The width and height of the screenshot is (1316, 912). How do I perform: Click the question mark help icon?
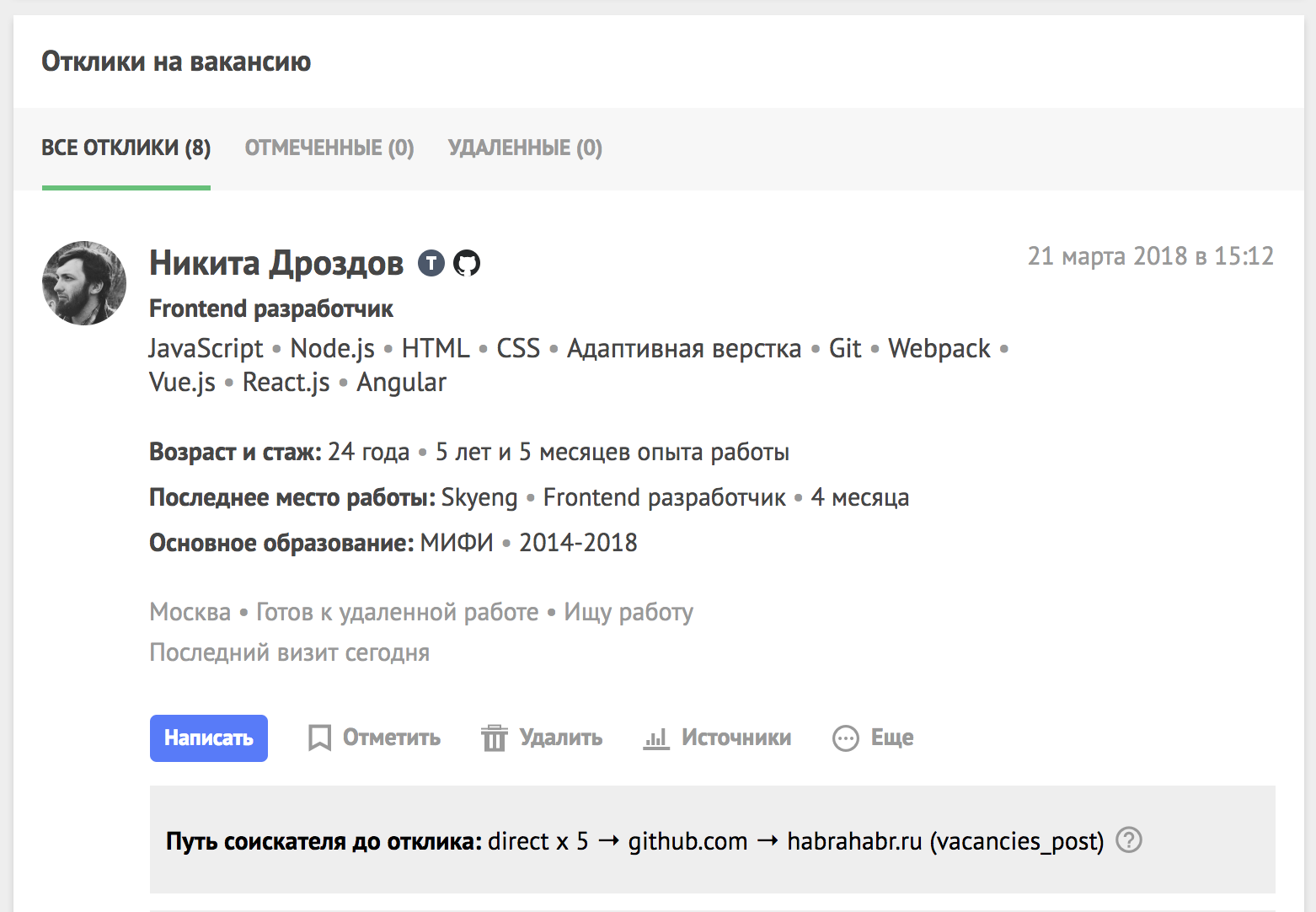point(1129,840)
